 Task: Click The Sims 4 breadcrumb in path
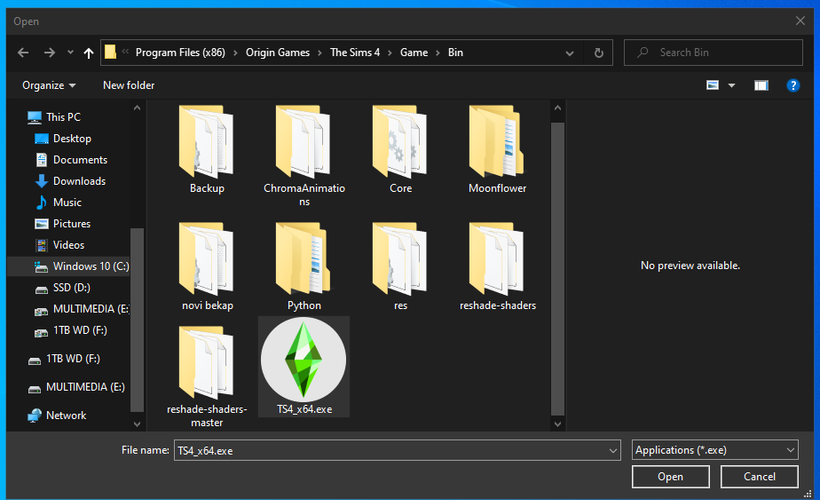(357, 53)
